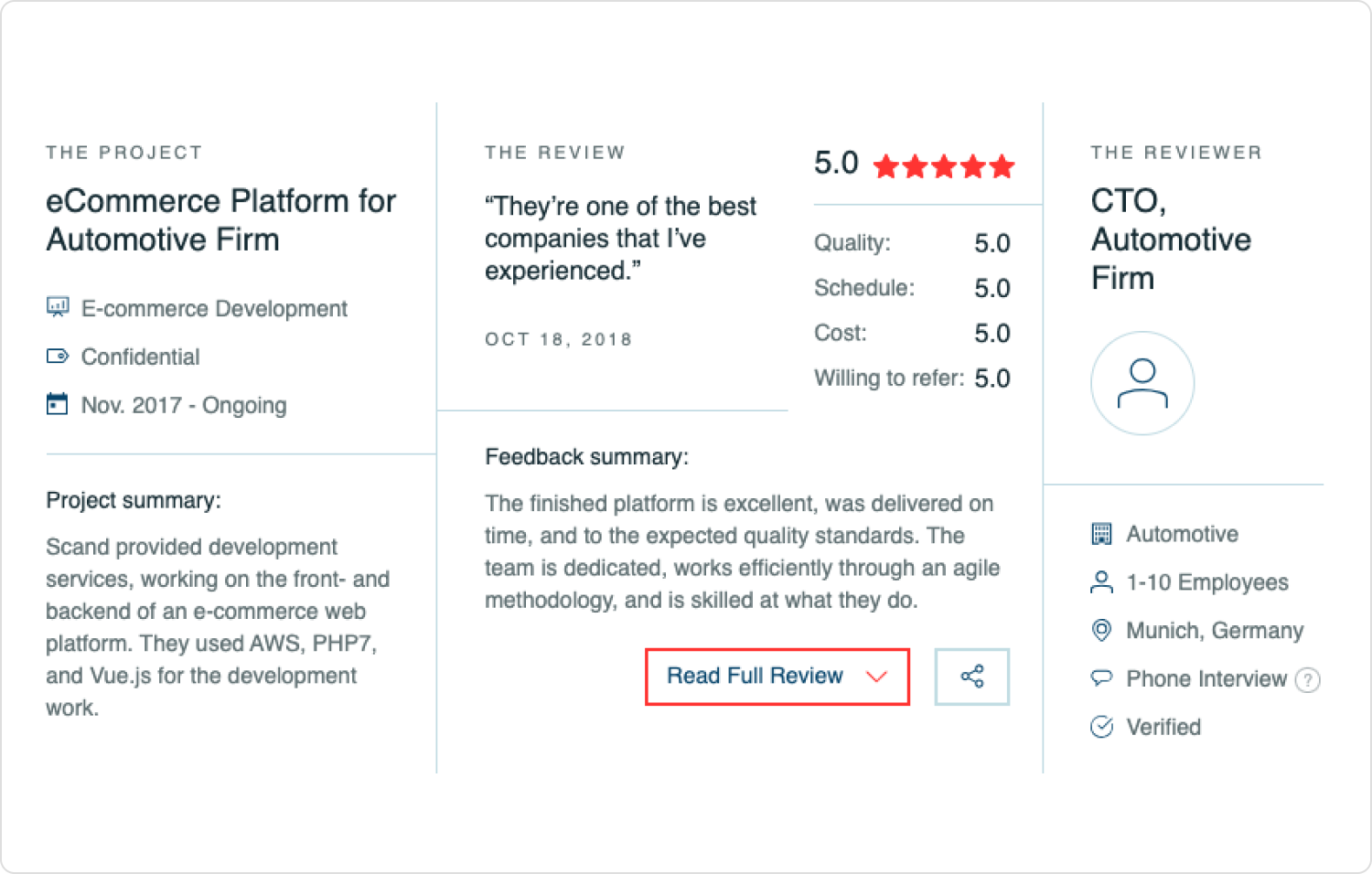Click the E-commerce Development label
The width and height of the screenshot is (1372, 874).
[214, 309]
